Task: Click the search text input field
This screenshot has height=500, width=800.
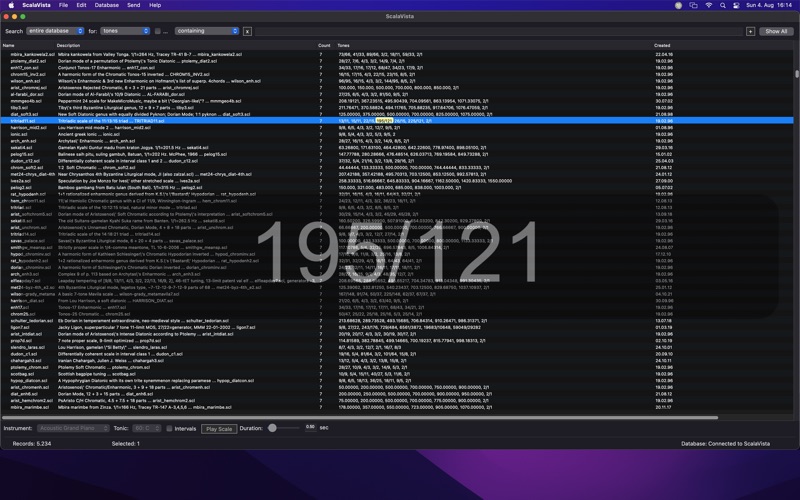Action: (x=499, y=32)
